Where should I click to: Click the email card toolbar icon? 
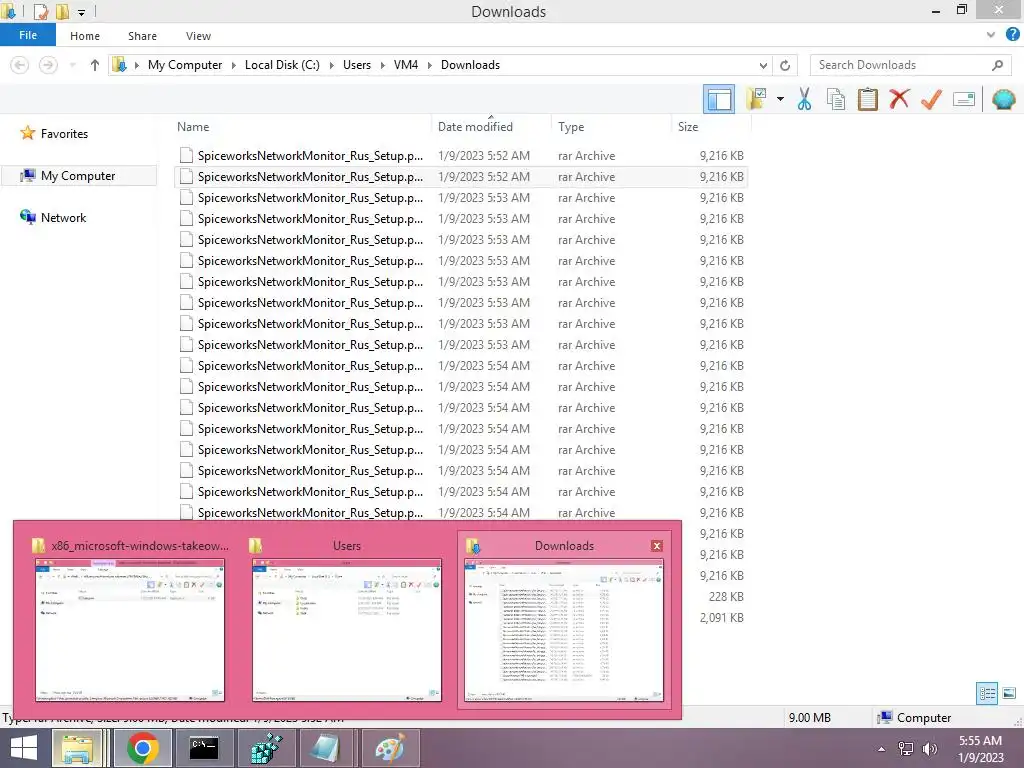963,99
